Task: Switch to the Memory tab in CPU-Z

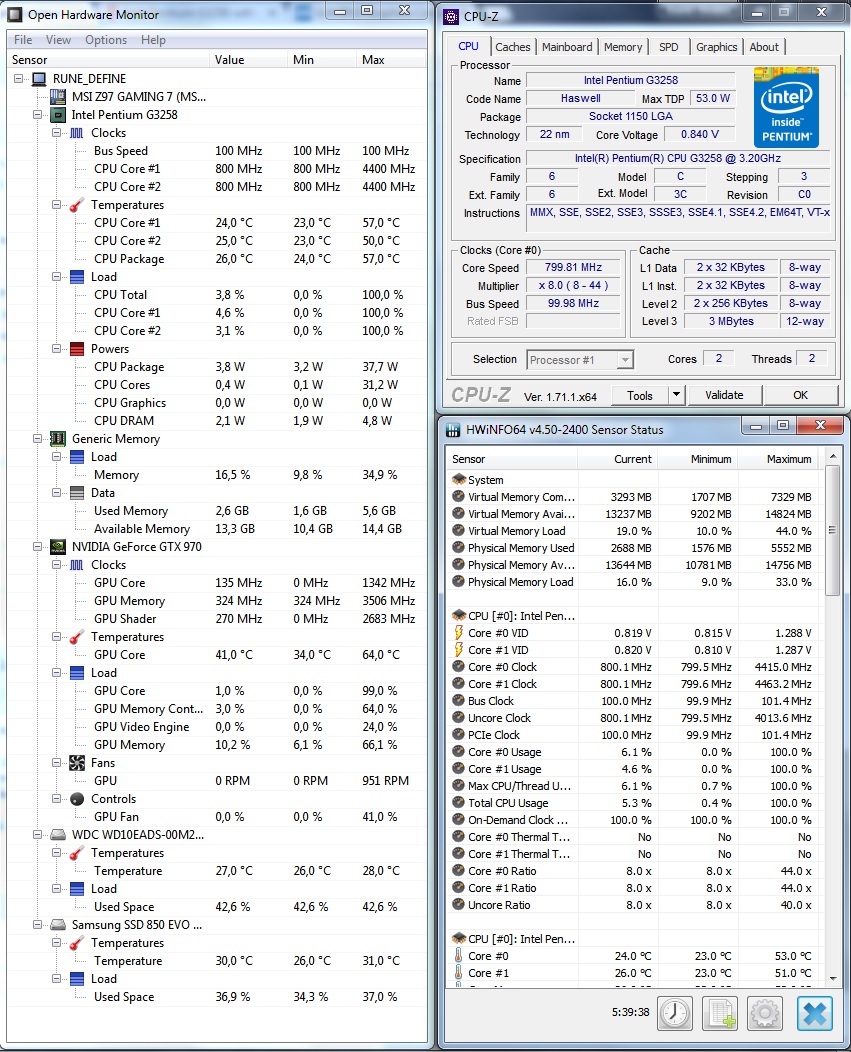Action: click(623, 47)
